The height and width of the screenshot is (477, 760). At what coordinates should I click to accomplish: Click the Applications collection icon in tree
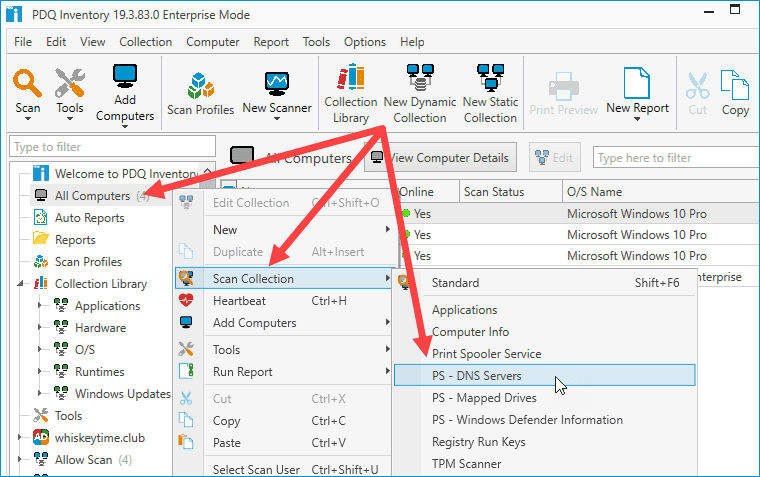point(61,305)
